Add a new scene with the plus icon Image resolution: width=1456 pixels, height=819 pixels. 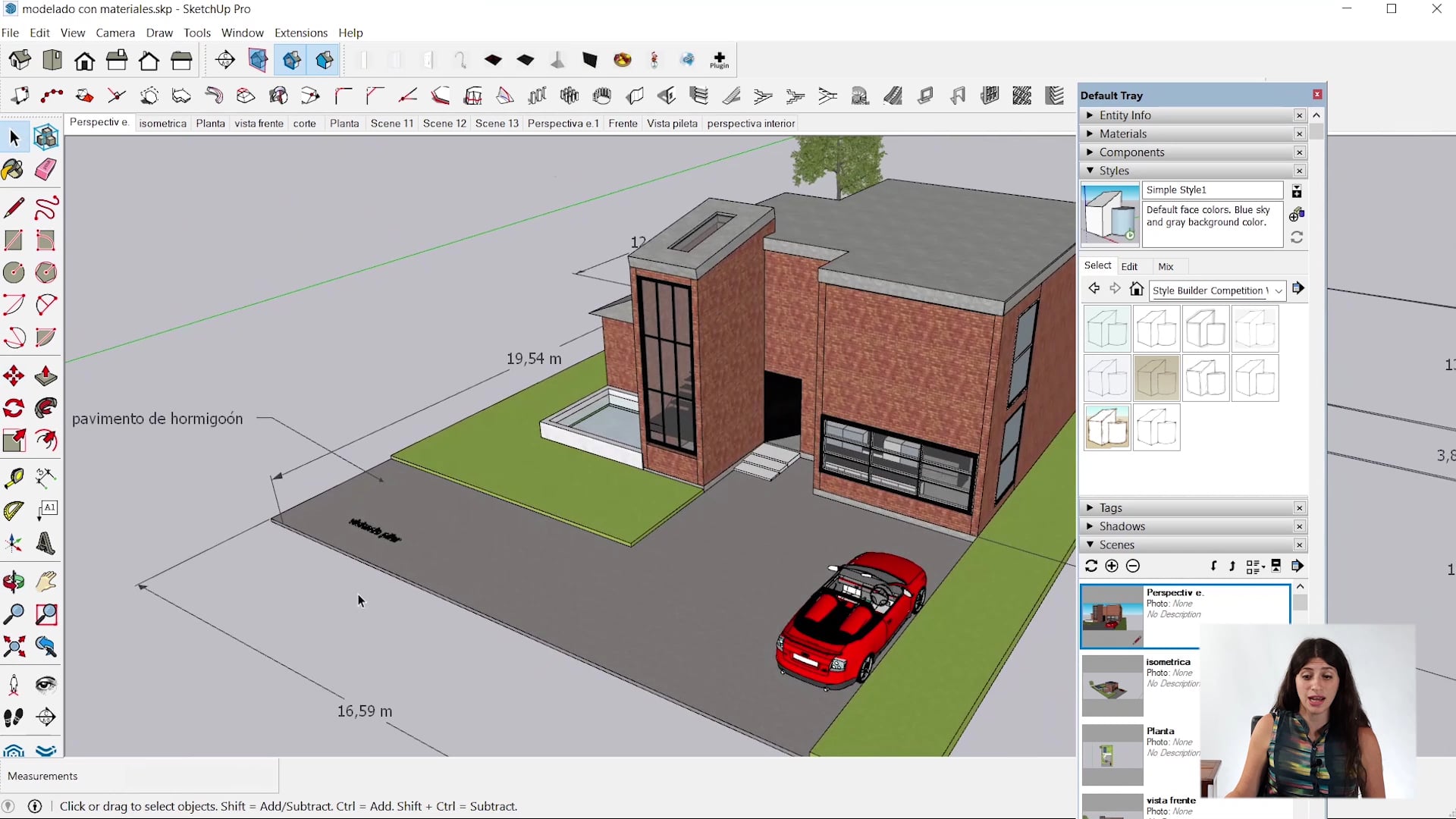click(1111, 566)
